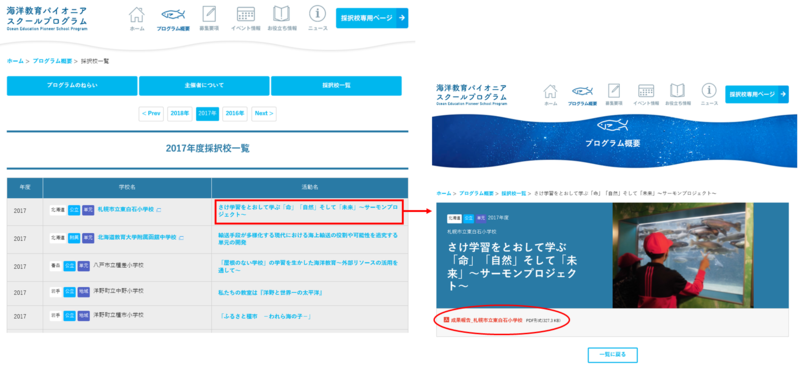Screen dimensions: 800x370
Task: Open イベント情報 calendar icon in right header
Action: coord(646,94)
